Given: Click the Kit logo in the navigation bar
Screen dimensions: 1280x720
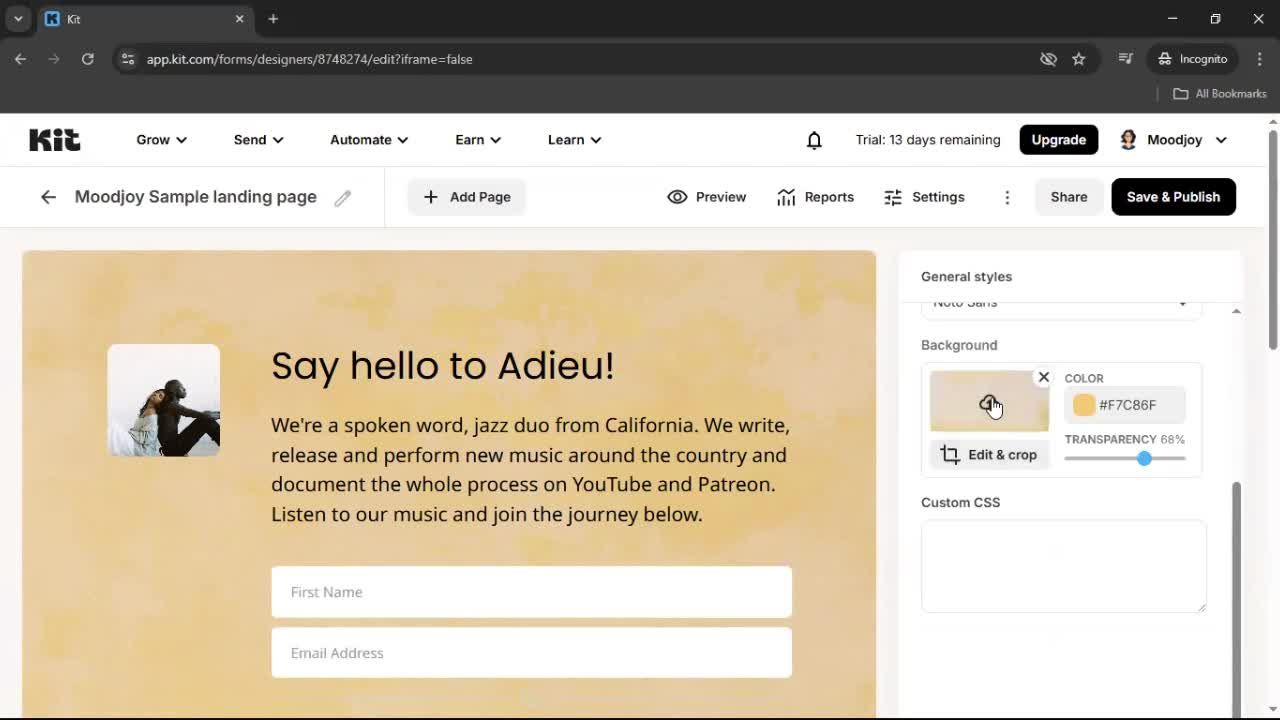Looking at the screenshot, I should pos(53,139).
